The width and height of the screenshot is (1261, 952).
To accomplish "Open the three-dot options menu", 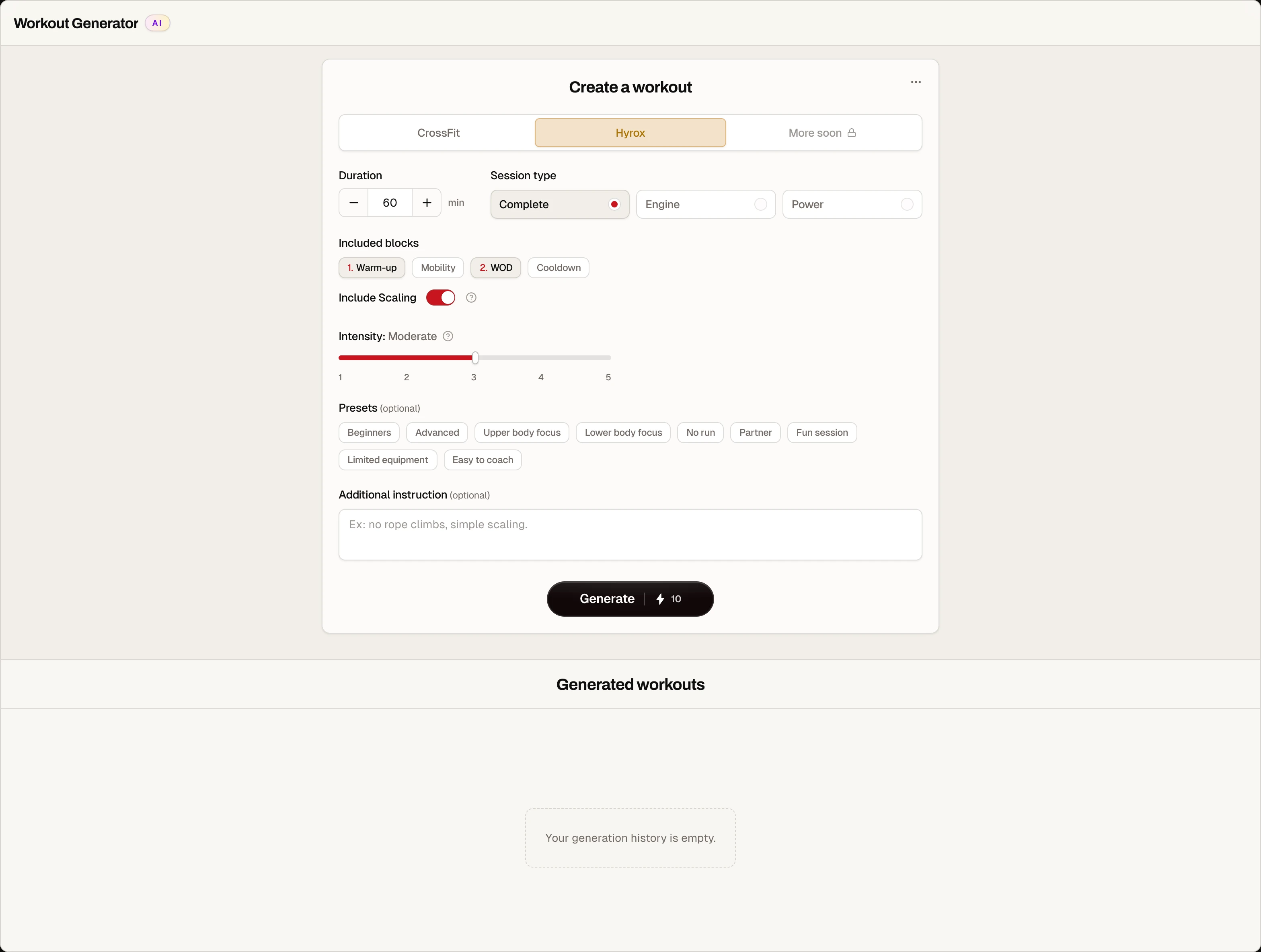I will coord(916,82).
